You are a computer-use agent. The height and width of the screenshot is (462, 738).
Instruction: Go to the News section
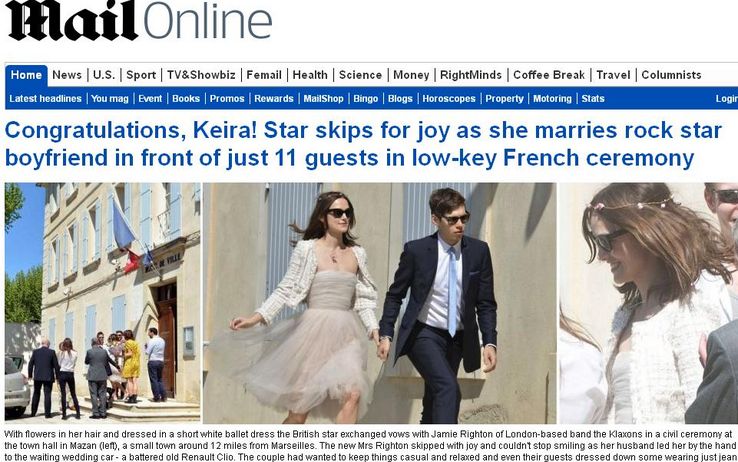point(67,75)
